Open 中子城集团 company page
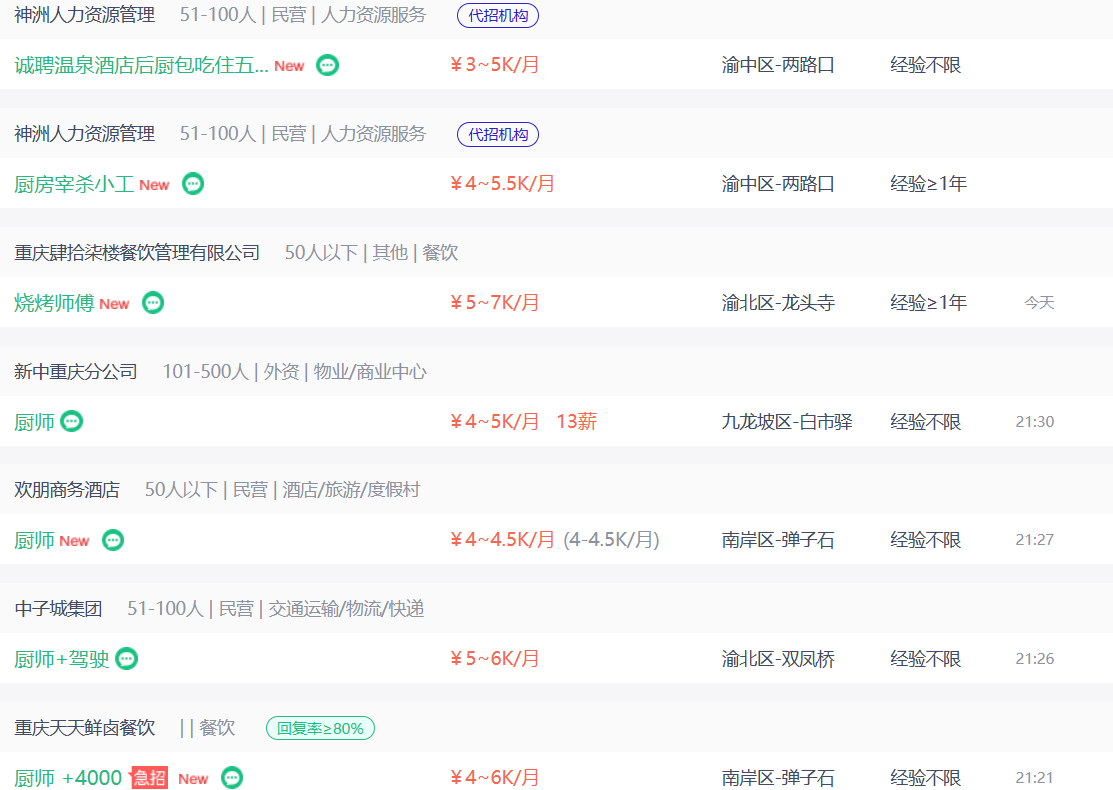1113x790 pixels. click(x=58, y=608)
